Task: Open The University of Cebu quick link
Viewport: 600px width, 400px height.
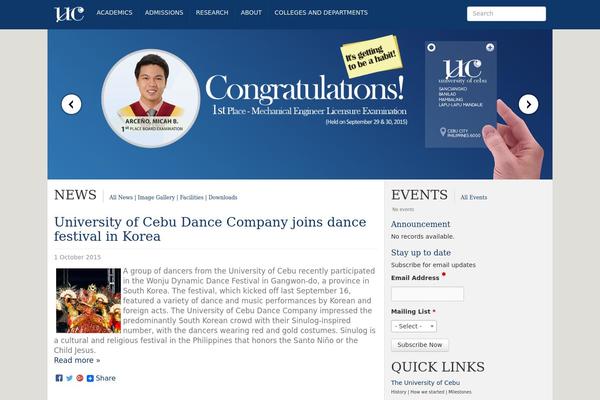Action: 426,383
